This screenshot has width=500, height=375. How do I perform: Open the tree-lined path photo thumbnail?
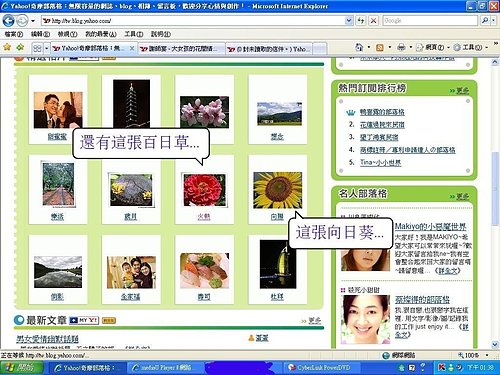(58, 184)
